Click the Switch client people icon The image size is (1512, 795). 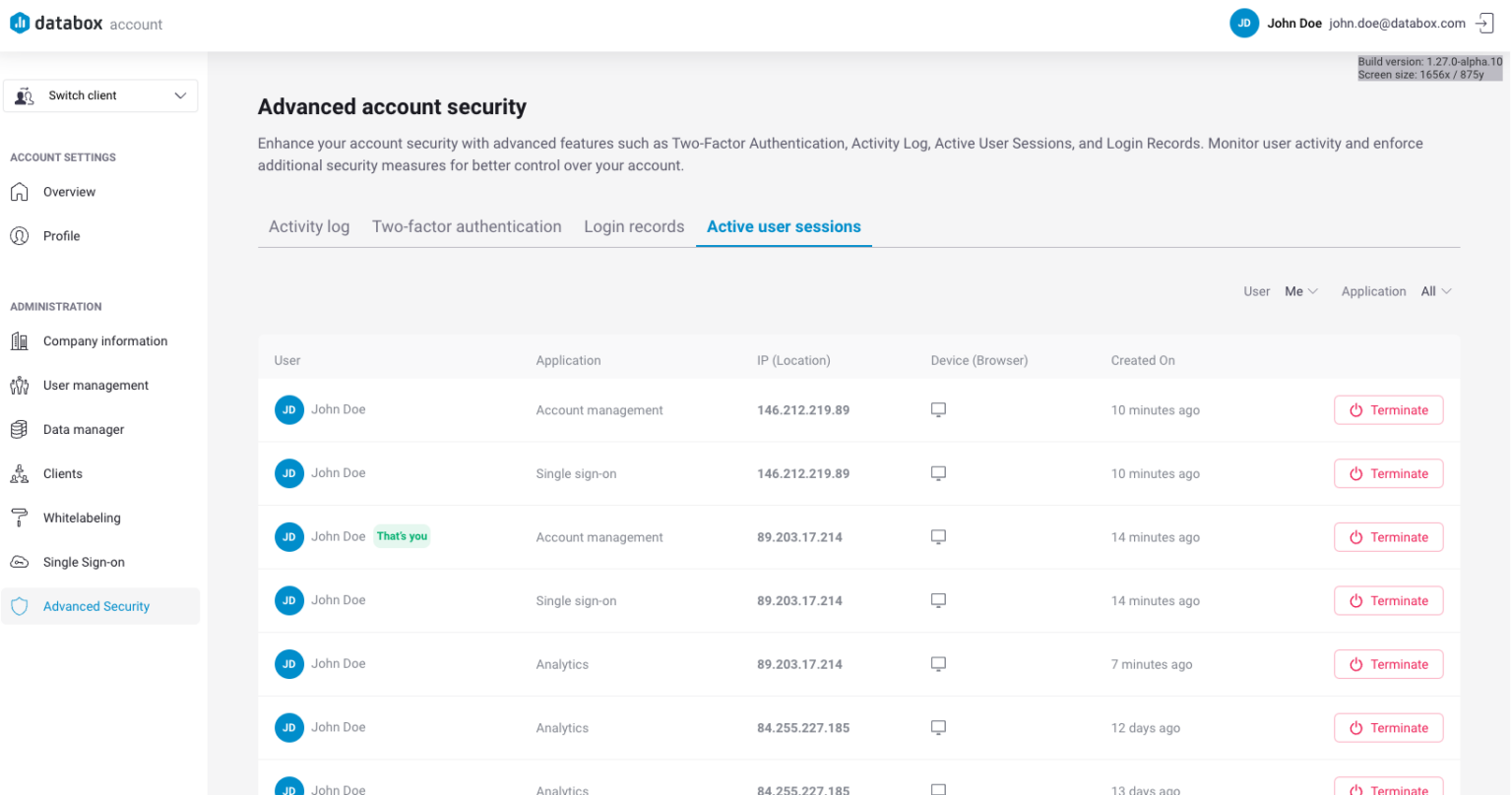tap(25, 95)
